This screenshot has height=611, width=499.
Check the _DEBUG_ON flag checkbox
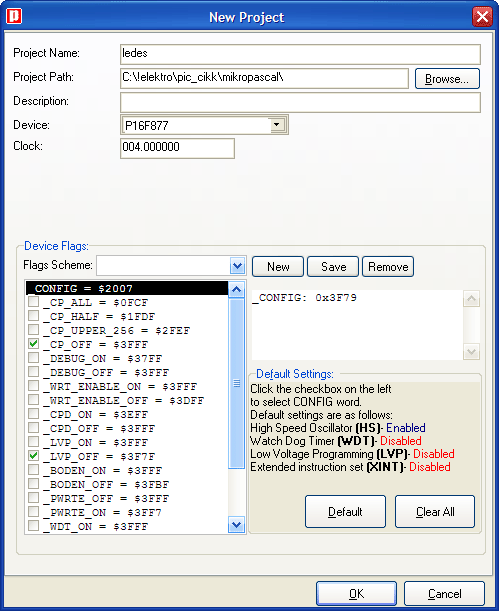coord(34,358)
